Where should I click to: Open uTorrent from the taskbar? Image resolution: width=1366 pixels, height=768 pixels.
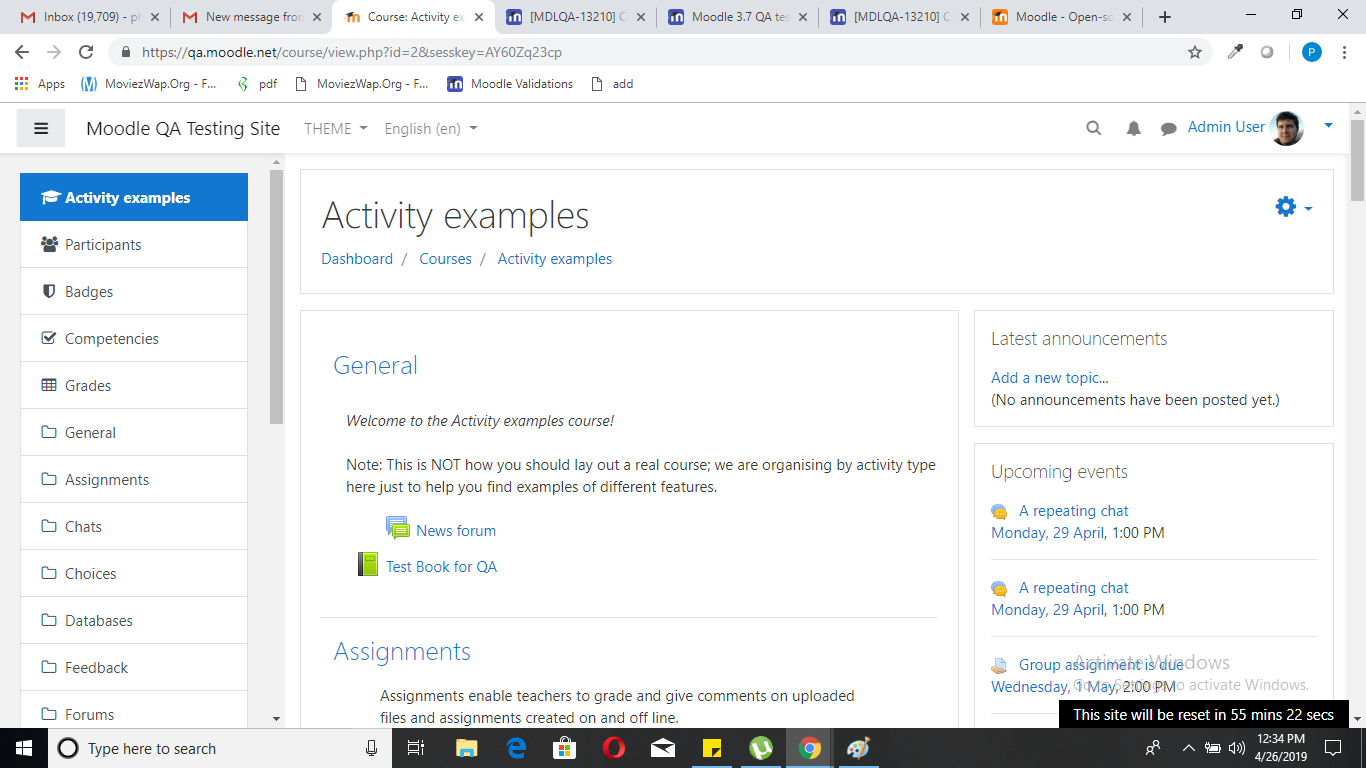[761, 748]
